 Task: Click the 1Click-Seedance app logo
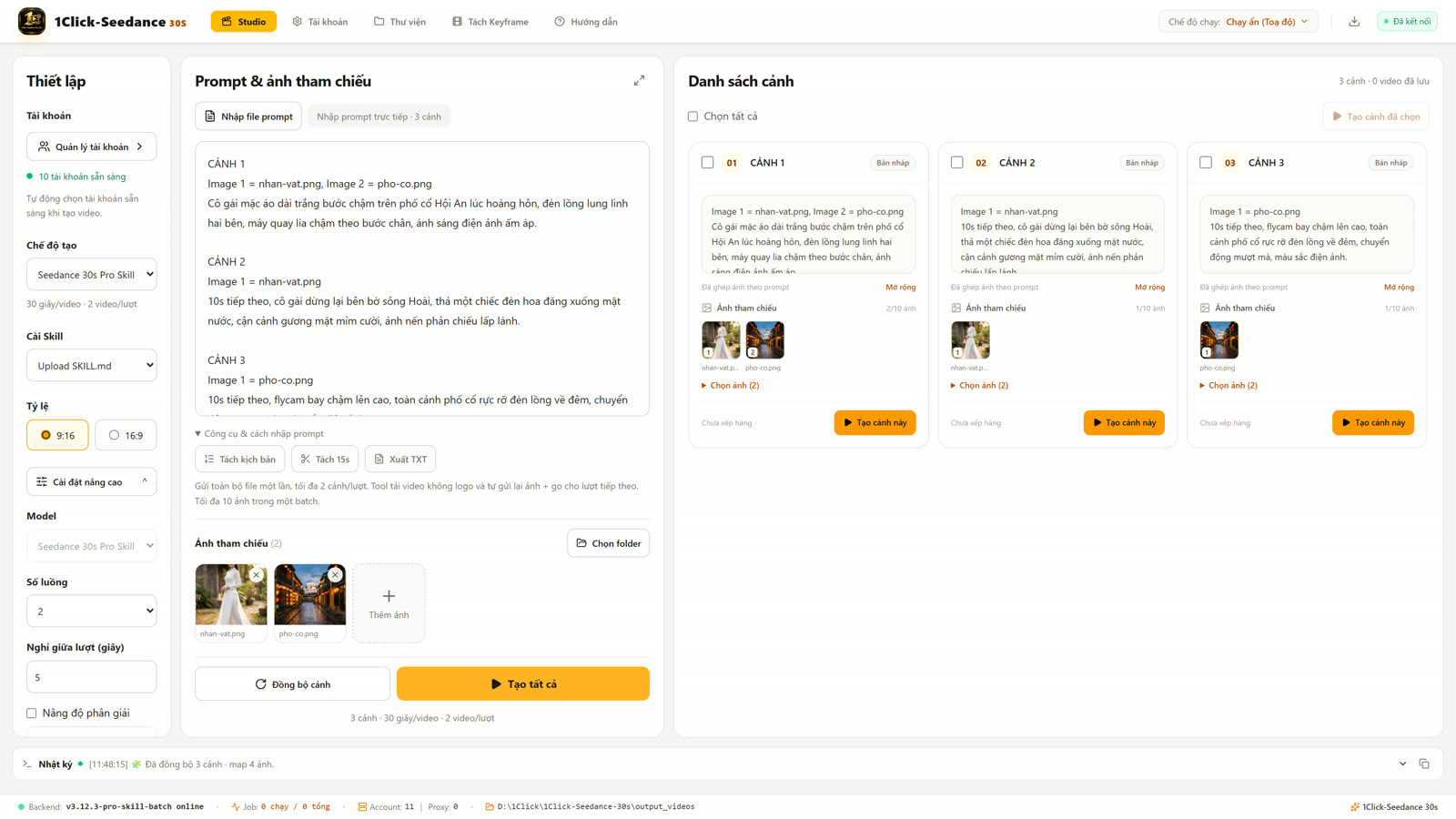(x=32, y=21)
